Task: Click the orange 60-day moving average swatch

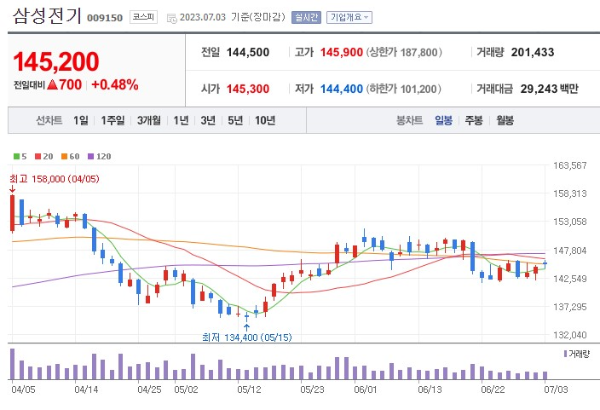Action: click(64, 156)
